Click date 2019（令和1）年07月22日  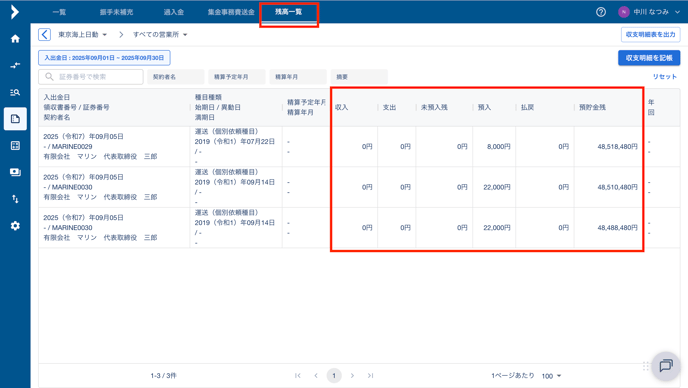tap(235, 141)
